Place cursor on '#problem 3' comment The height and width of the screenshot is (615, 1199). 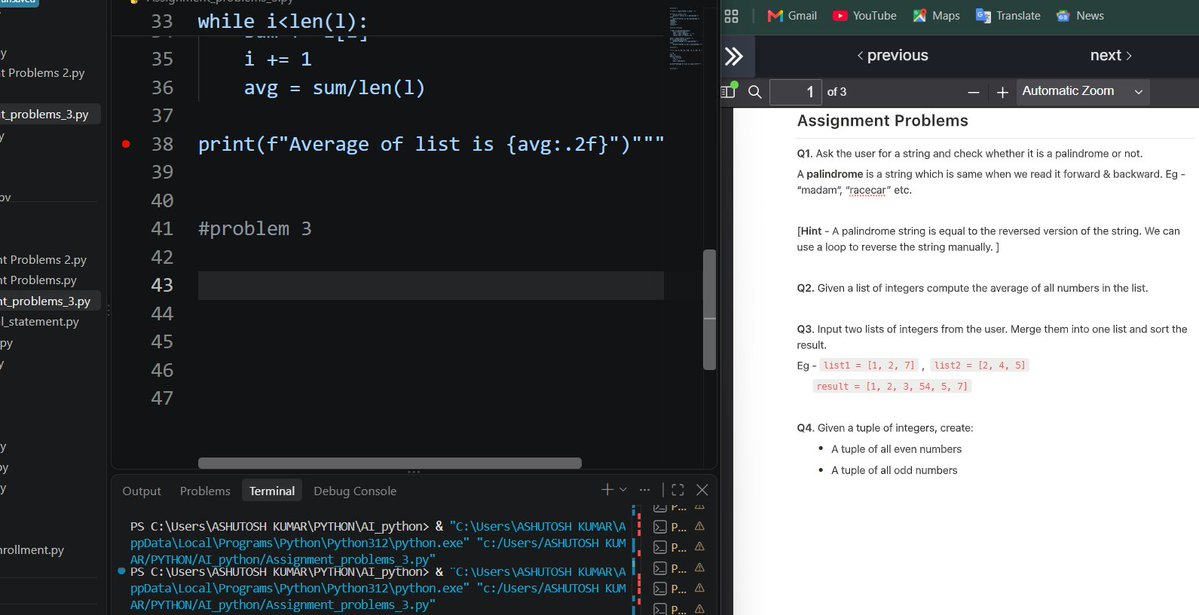[x=255, y=229]
